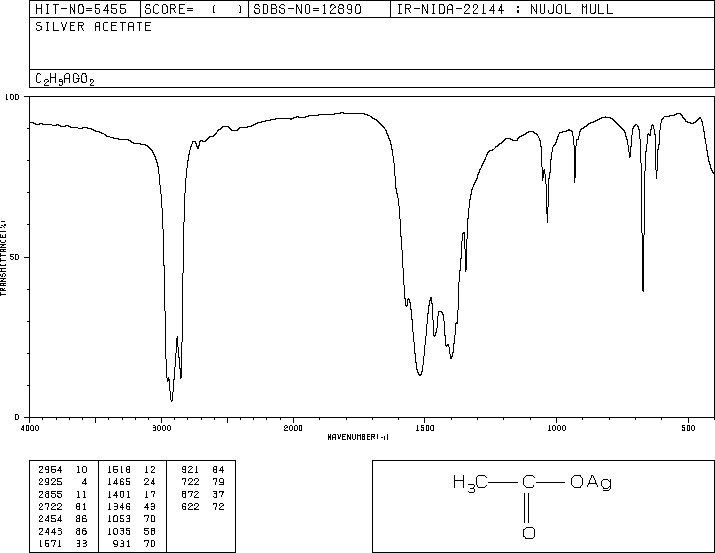Click the SDBS-NO=12890 header cell

319,9
